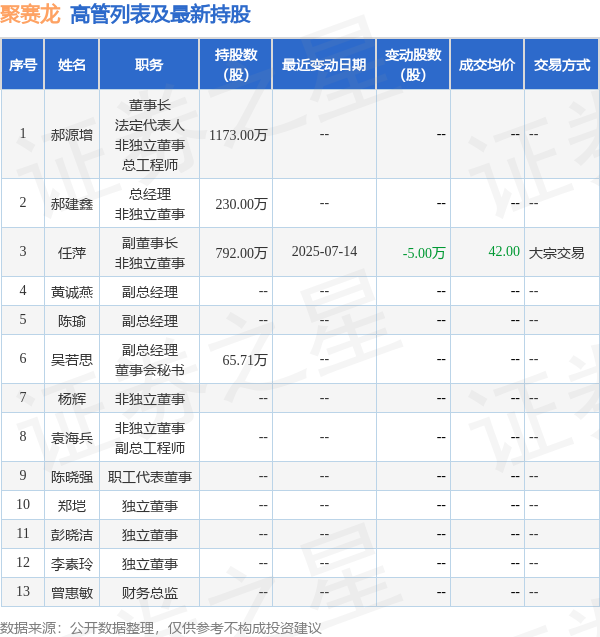Click row number 13
Image resolution: width=600 pixels, height=637 pixels.
coord(23,592)
